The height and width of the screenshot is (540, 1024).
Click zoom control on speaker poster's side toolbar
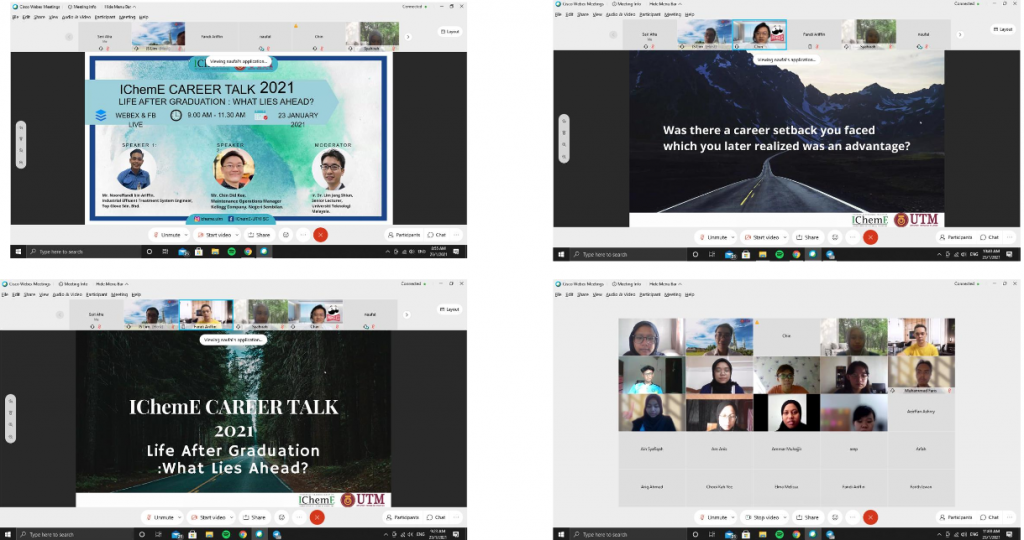21,148
